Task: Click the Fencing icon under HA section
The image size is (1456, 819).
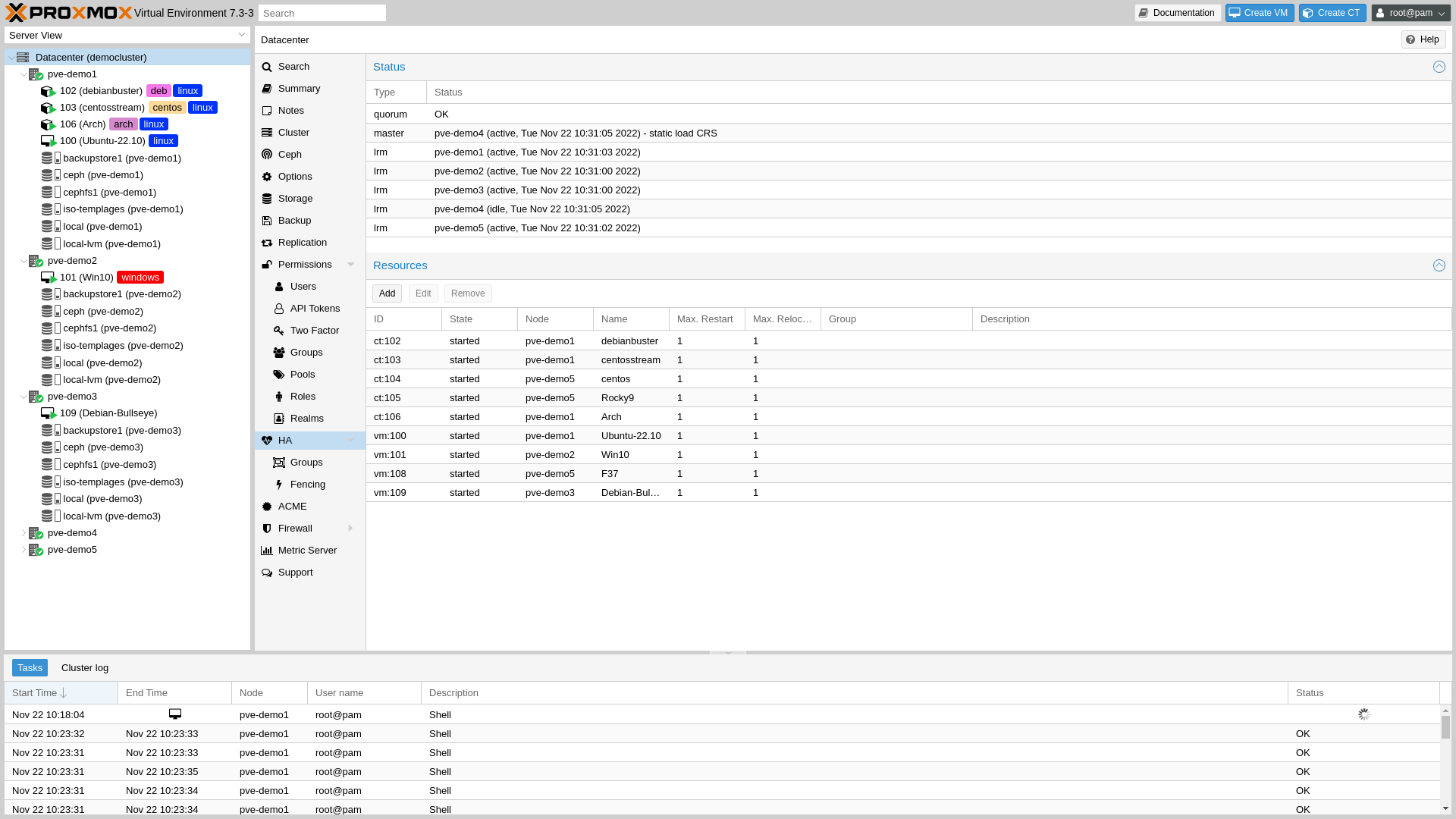Action: [x=279, y=484]
